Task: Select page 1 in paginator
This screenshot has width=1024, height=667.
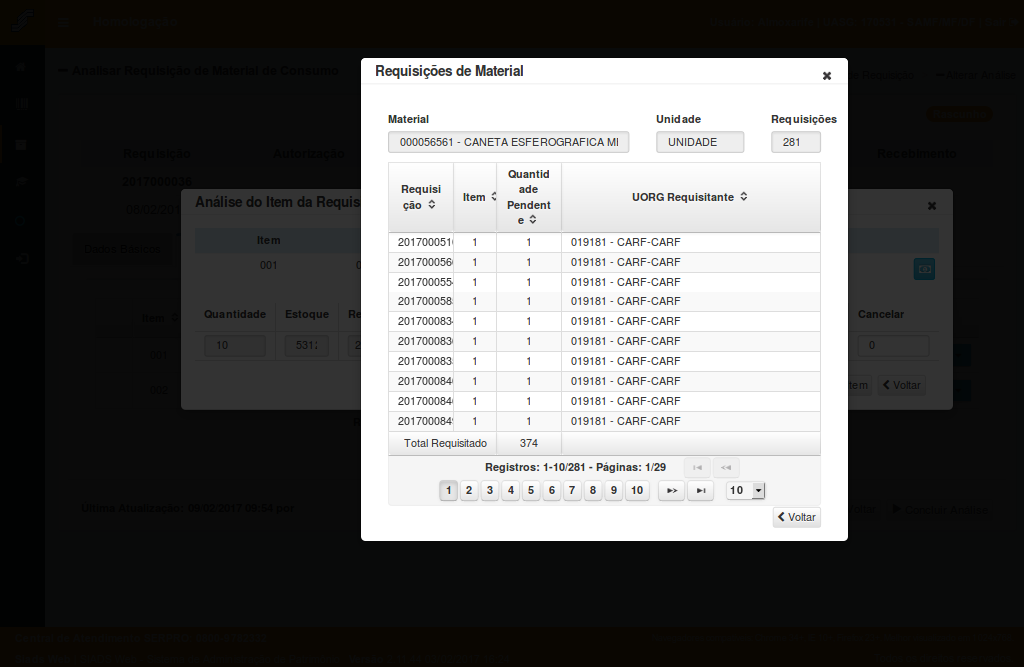Action: pos(449,491)
